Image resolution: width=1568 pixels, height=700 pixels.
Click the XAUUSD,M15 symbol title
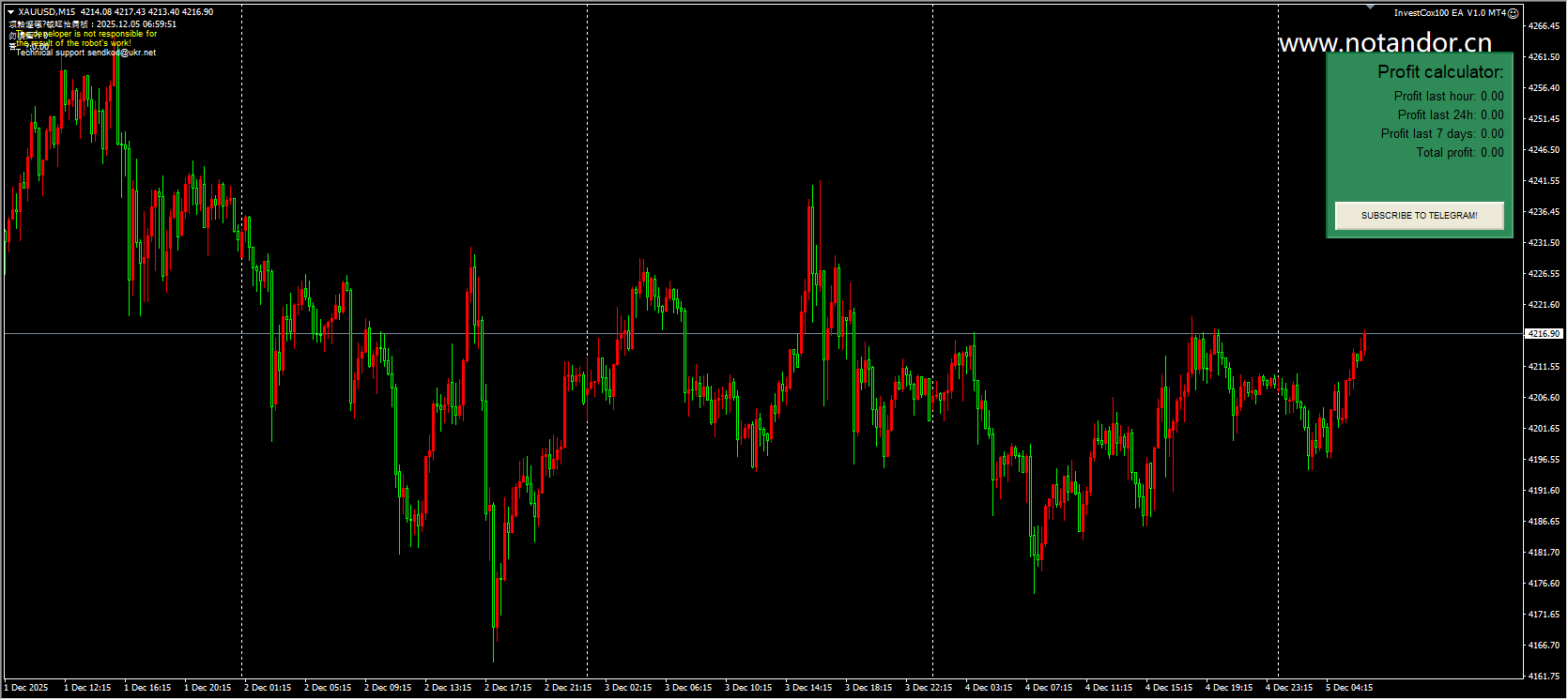pyautogui.click(x=47, y=12)
